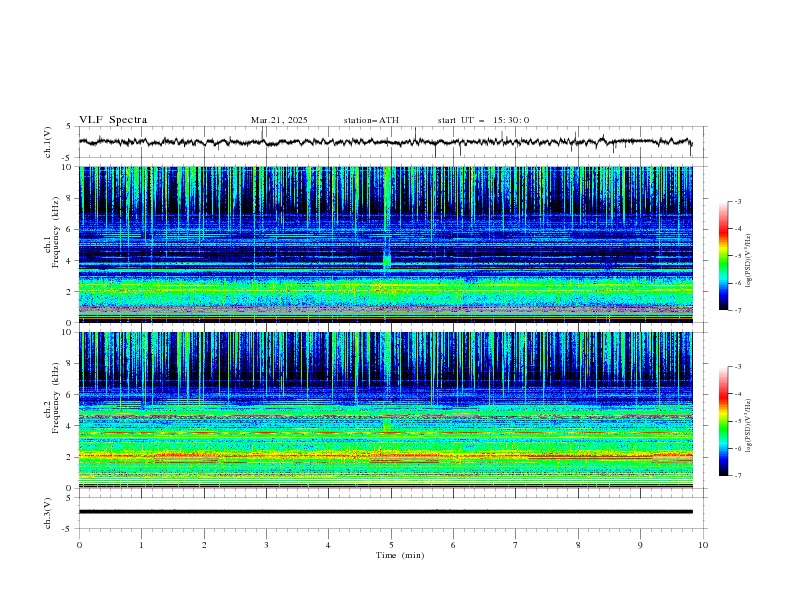Click the lower color scale bar for ch.2
Viewport: 792px width, 612px height.
[724, 421]
